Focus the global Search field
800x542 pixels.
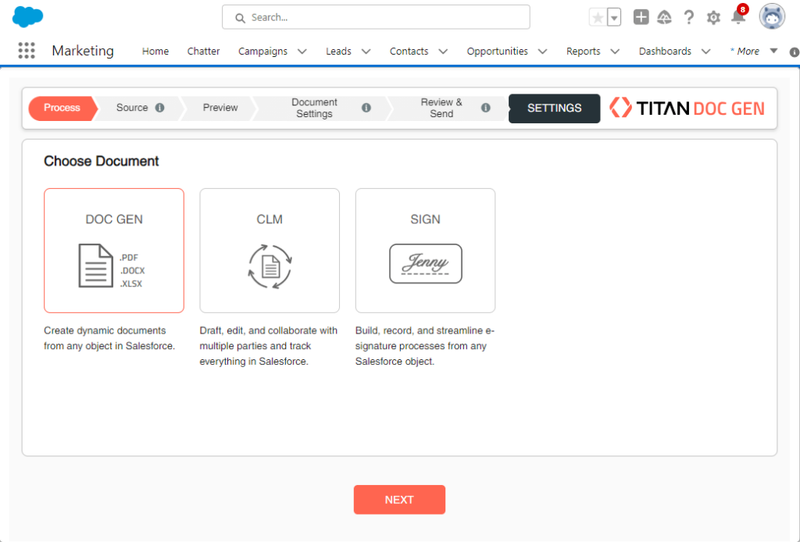pos(376,17)
